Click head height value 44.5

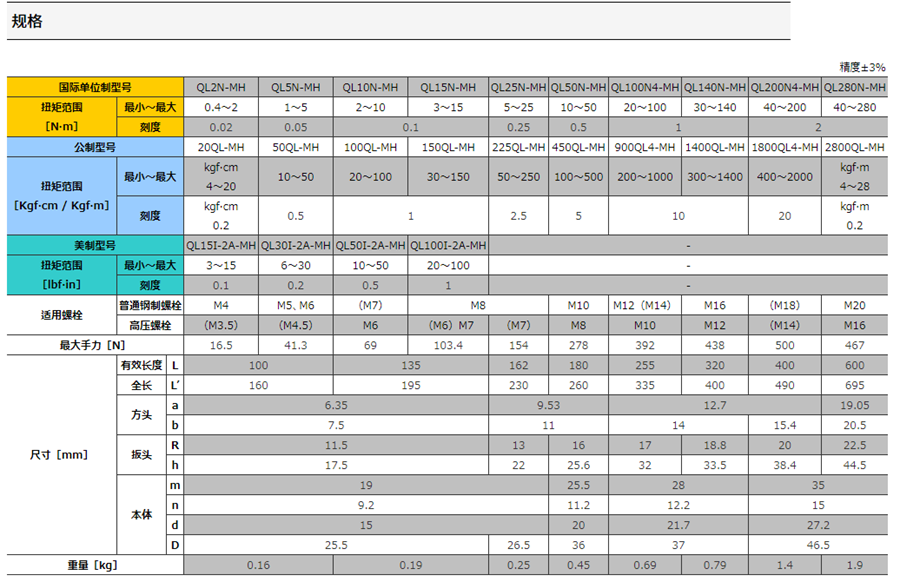point(855,465)
